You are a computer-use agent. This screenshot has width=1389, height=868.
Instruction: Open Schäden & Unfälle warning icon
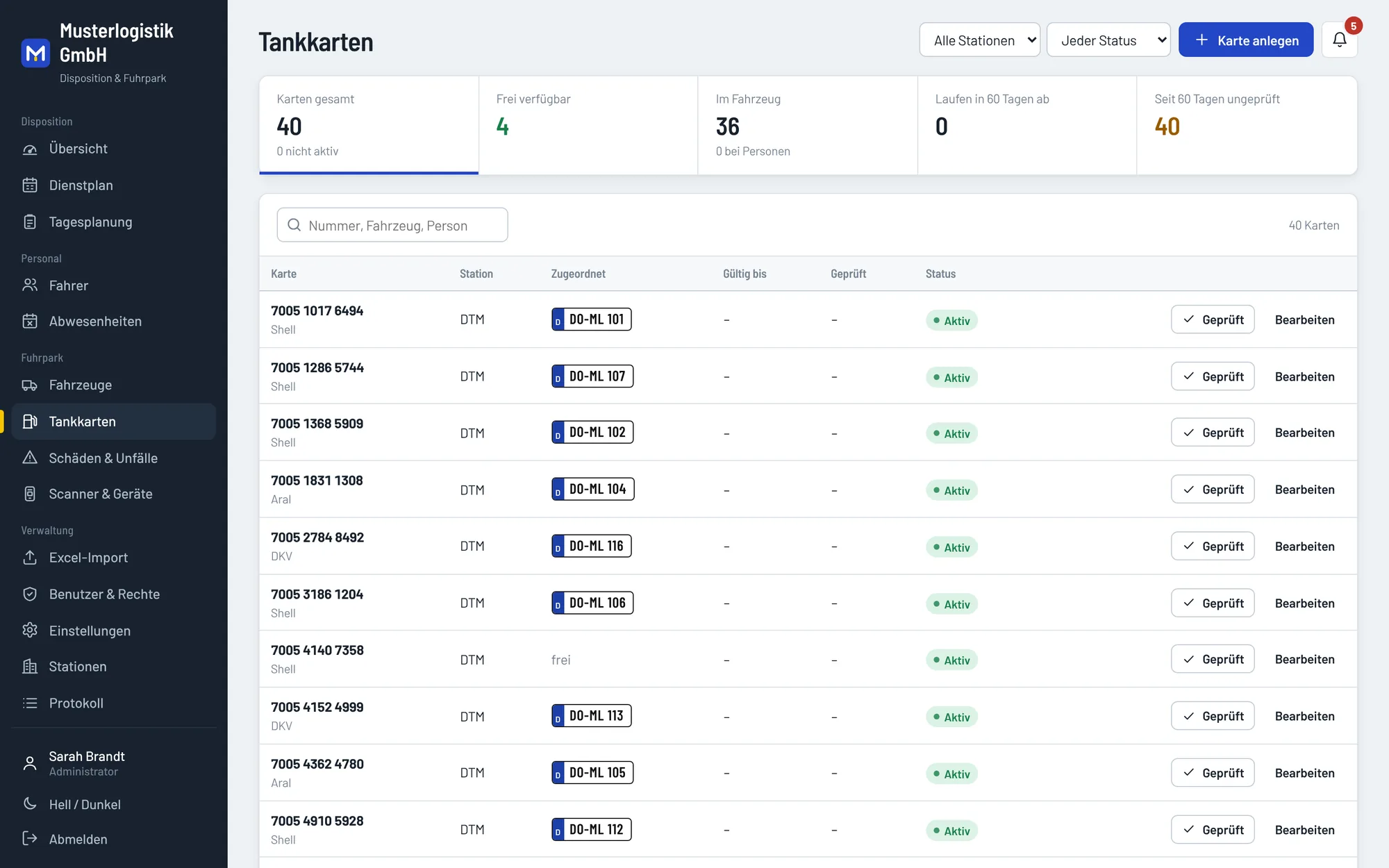[x=30, y=458]
